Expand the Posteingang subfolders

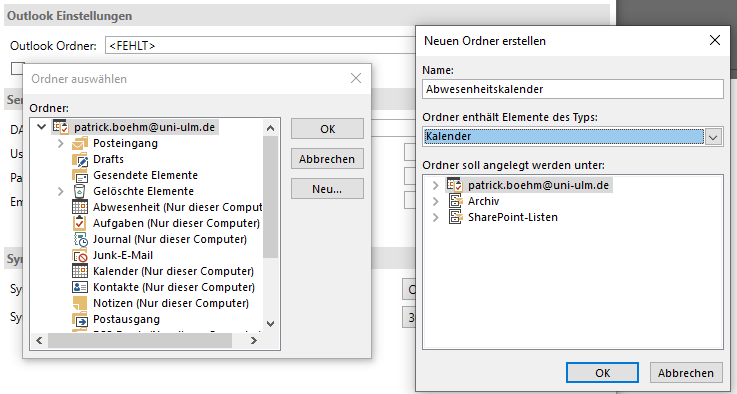(60, 143)
